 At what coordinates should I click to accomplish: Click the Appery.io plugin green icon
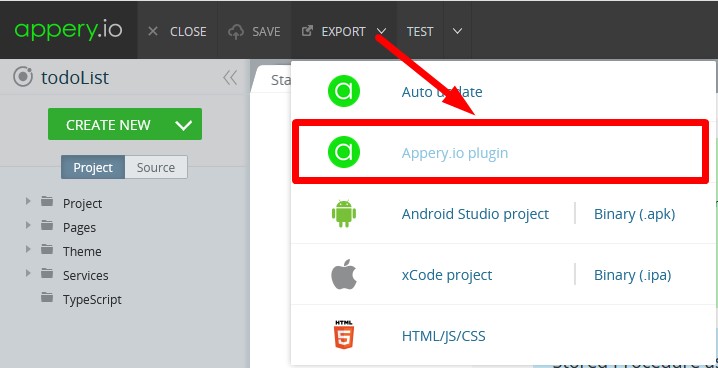344,152
